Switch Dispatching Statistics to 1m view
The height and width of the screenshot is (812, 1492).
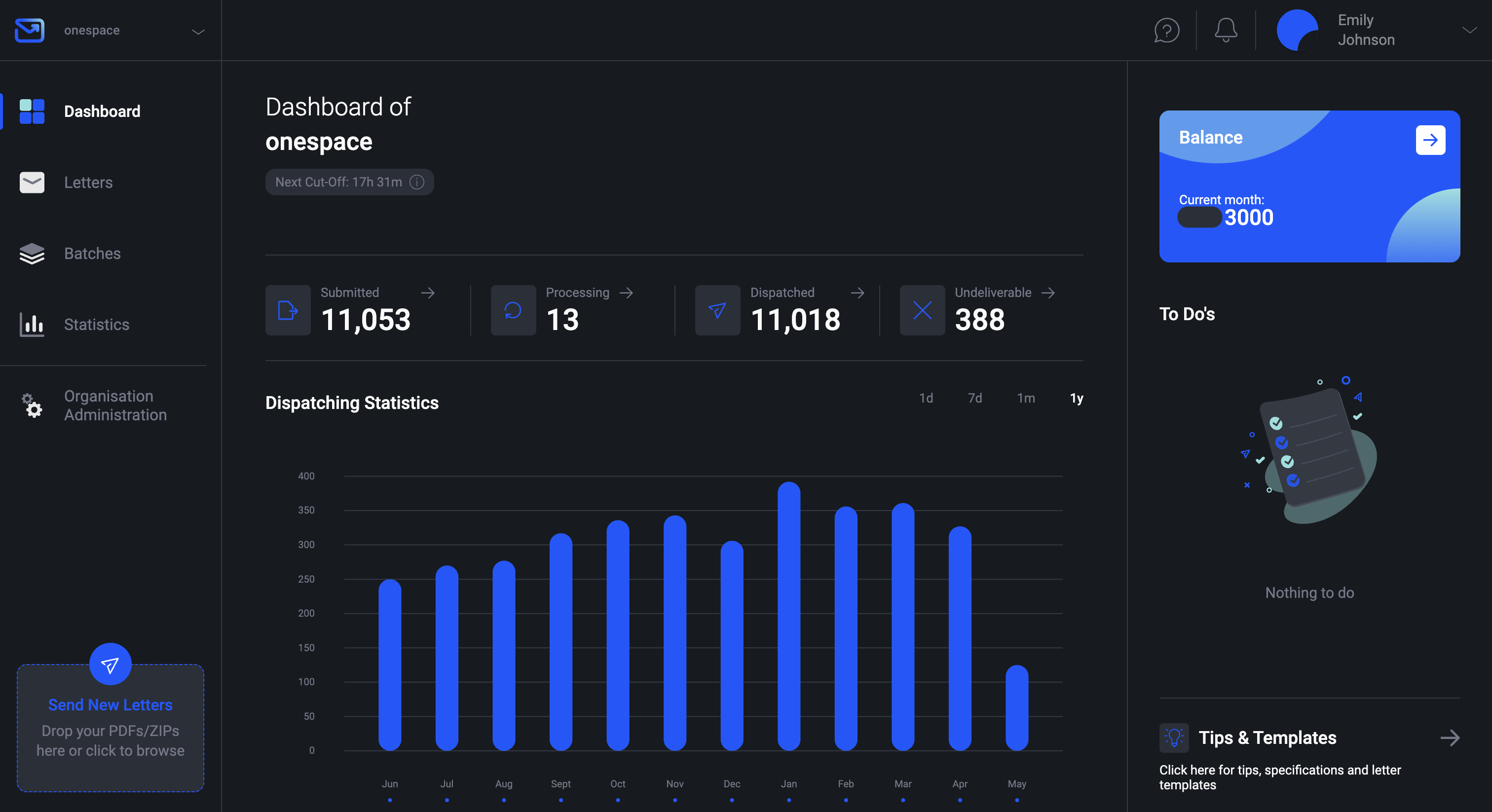1026,398
